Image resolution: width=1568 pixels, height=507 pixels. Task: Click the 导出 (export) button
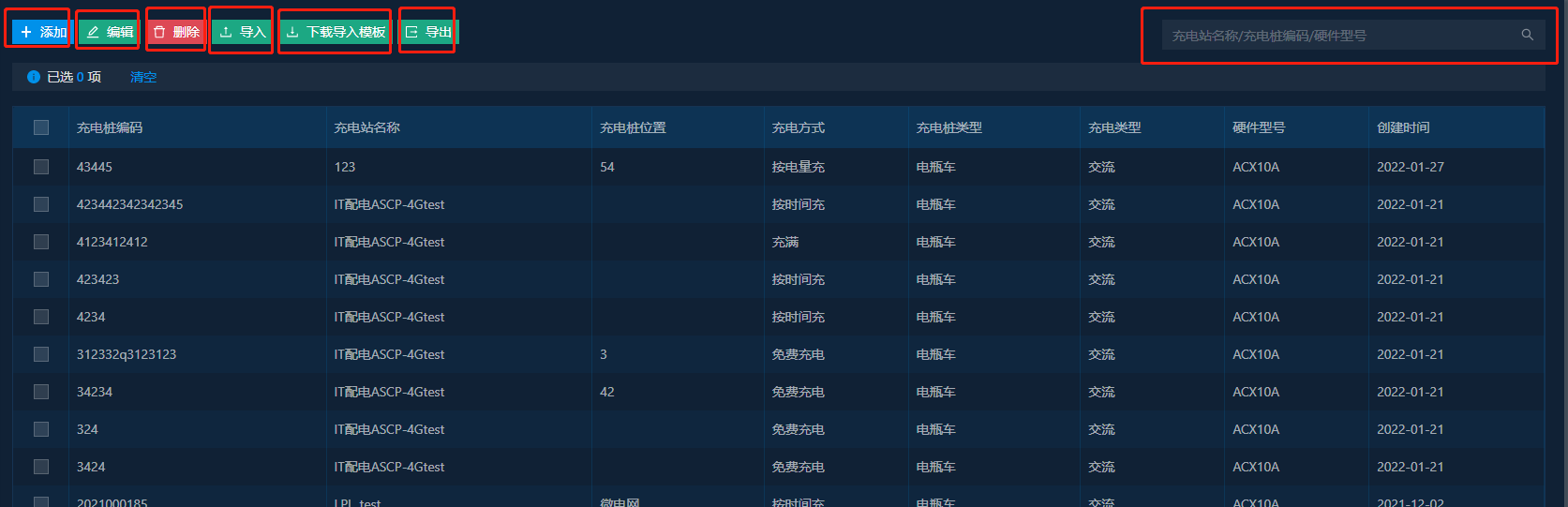pos(428,32)
